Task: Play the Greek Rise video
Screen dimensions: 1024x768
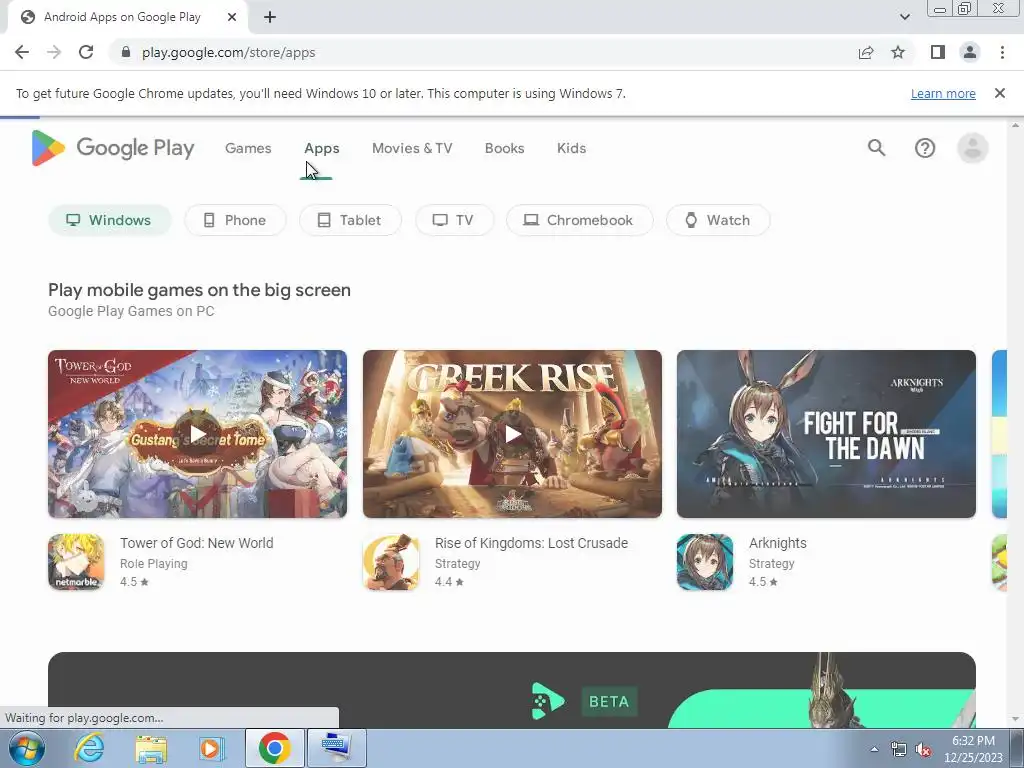Action: [513, 434]
